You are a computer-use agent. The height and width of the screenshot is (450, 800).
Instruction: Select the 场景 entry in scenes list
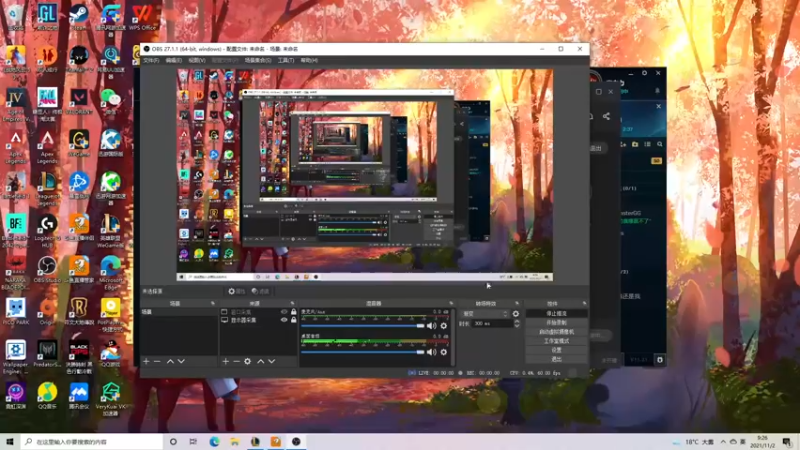click(x=179, y=312)
